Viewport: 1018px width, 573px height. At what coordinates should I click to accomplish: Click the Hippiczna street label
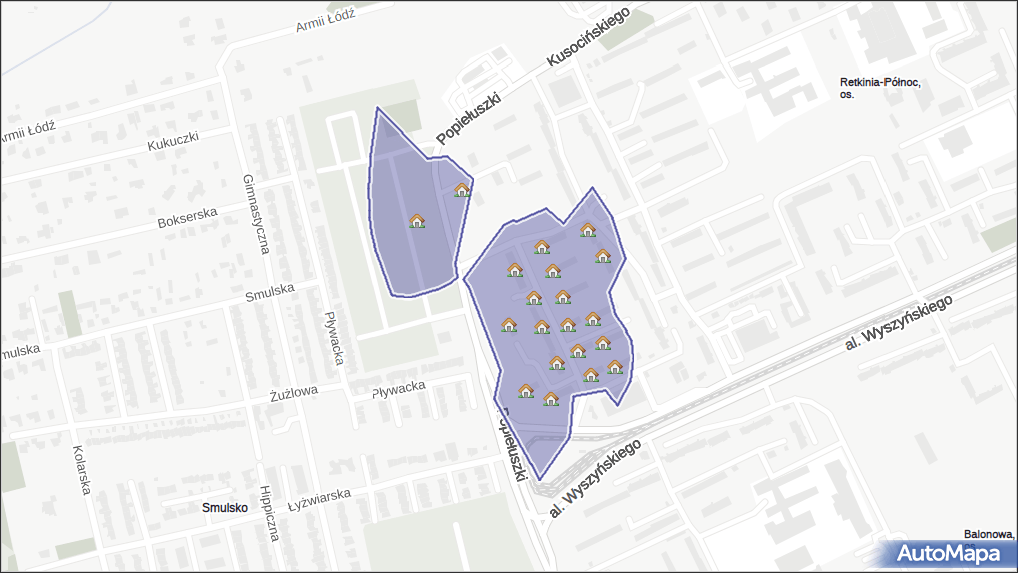pos(268,514)
